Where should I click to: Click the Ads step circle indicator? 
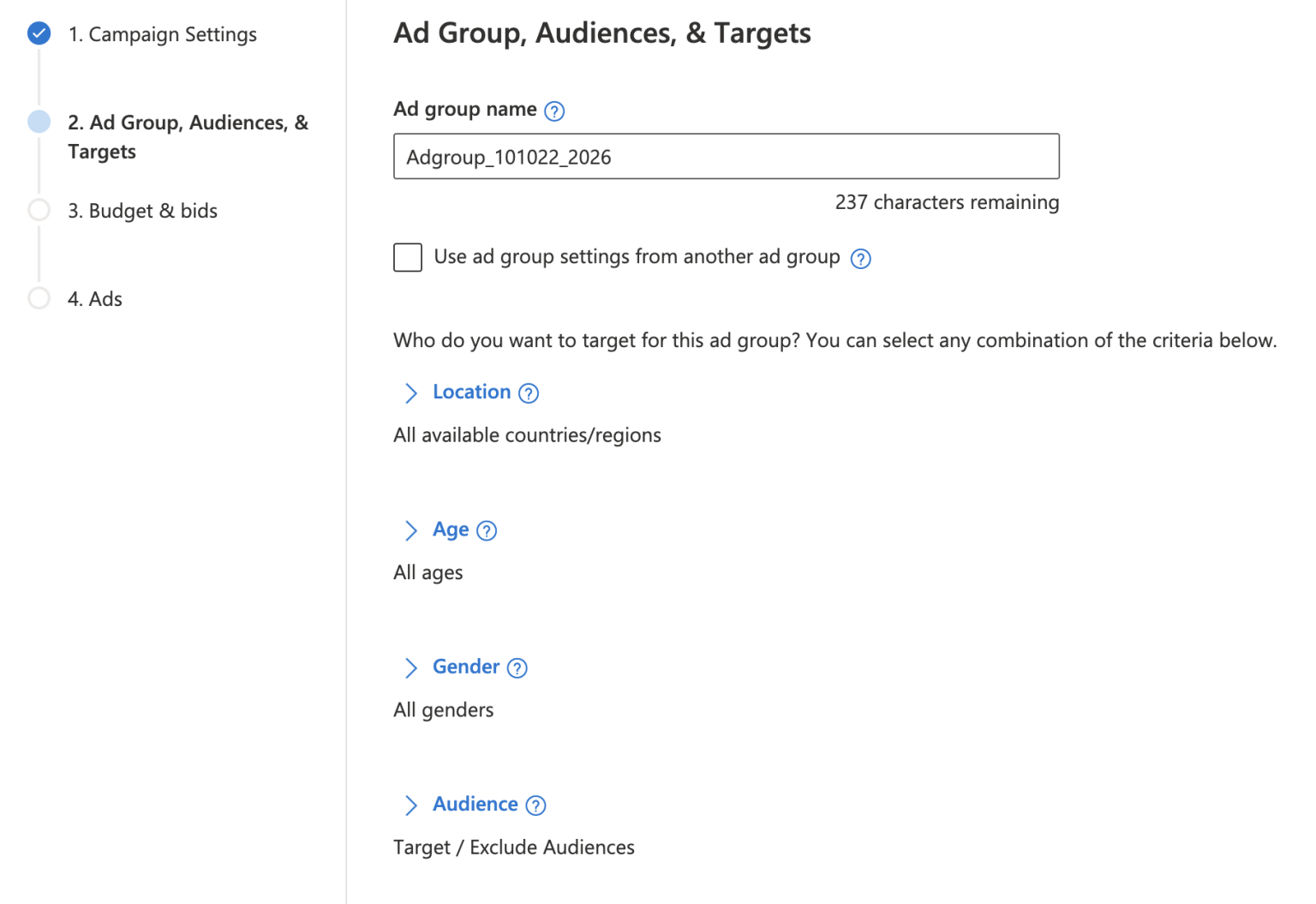[39, 298]
